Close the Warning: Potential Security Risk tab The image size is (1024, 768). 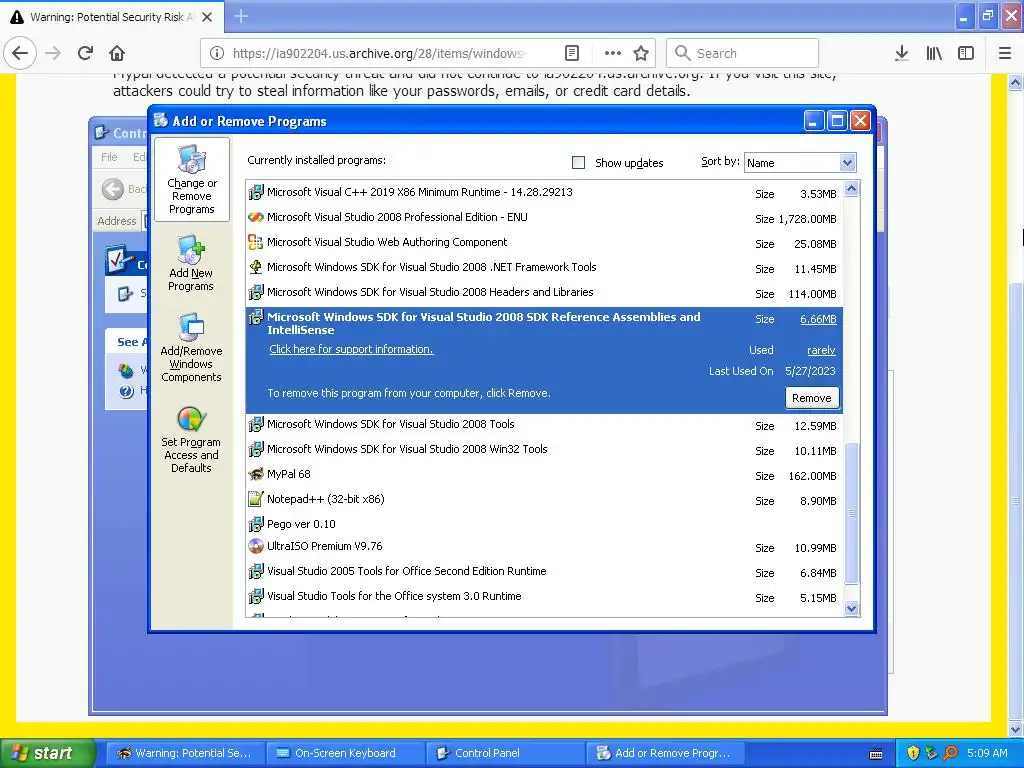click(207, 17)
